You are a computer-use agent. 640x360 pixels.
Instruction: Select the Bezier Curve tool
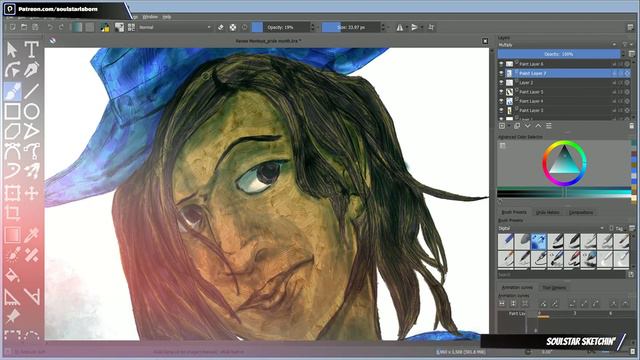coord(12,152)
